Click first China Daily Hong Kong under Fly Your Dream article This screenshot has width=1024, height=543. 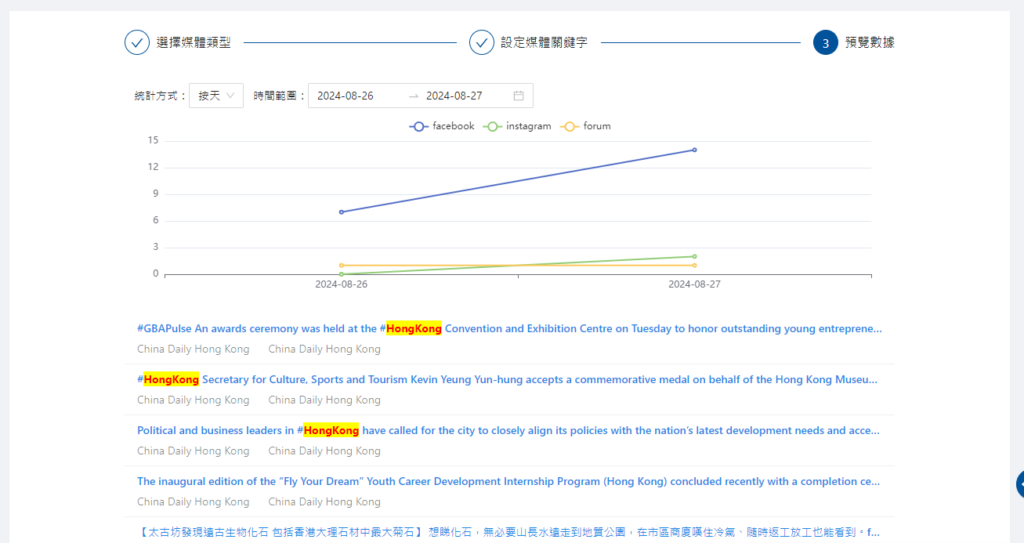(193, 502)
